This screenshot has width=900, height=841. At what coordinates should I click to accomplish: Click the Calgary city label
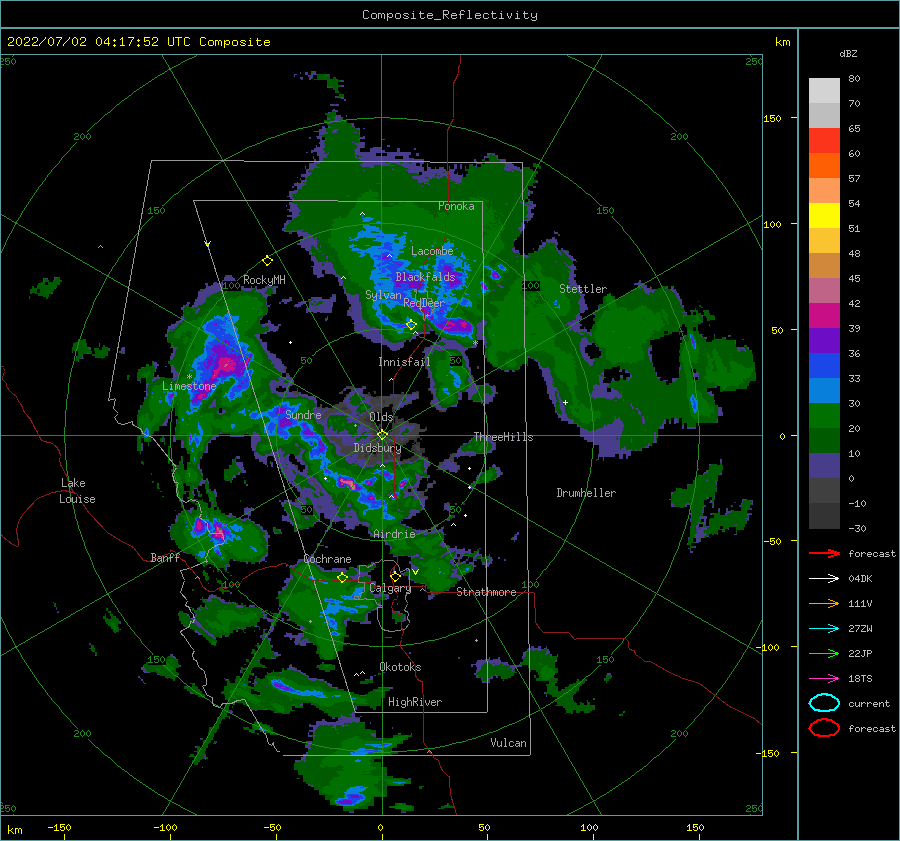pos(390,588)
